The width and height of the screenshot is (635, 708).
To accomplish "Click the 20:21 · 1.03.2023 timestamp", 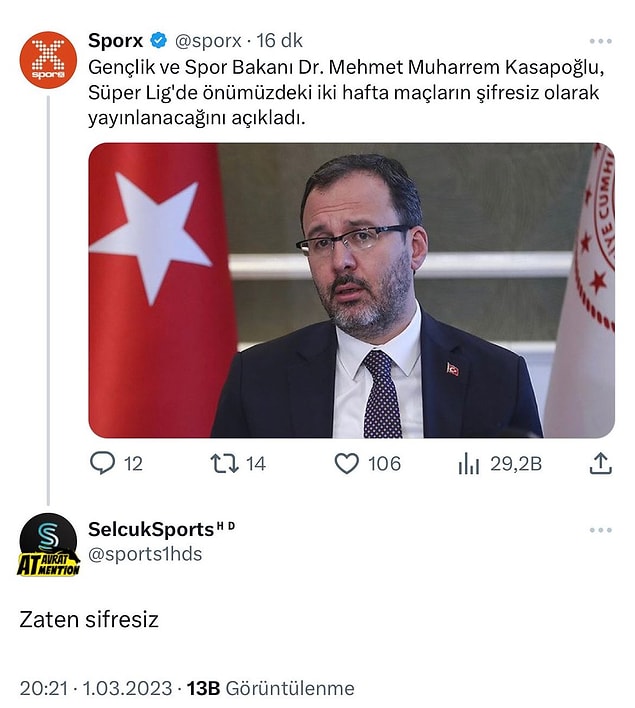I will pos(96,689).
